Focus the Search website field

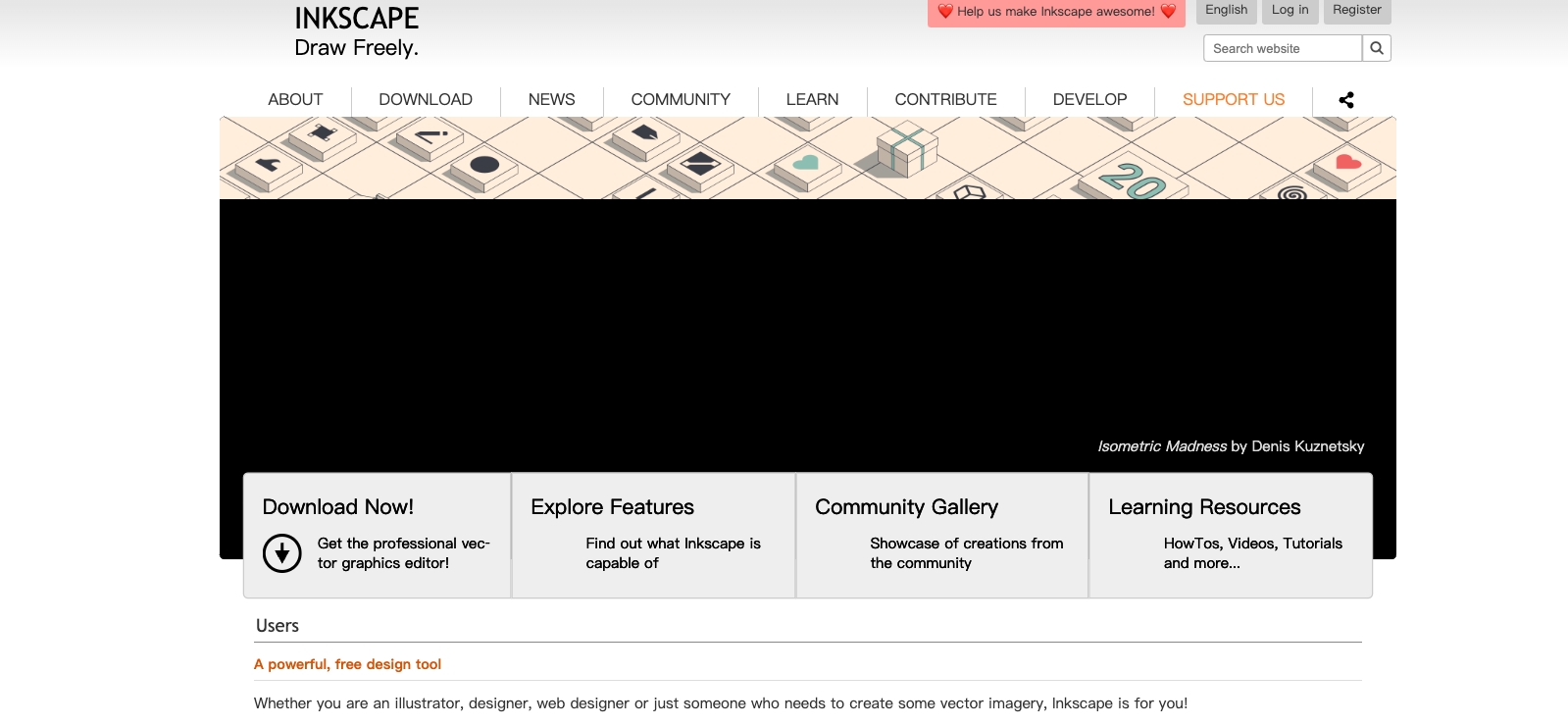[x=1283, y=48]
